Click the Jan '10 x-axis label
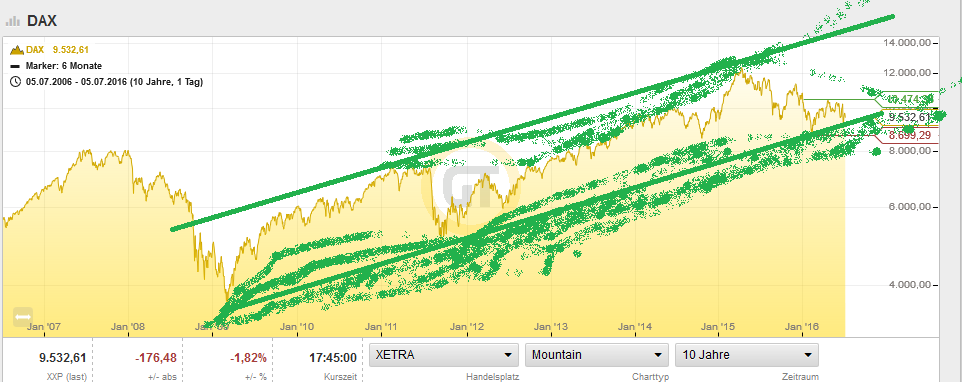This screenshot has height=382, width=962. [298, 326]
